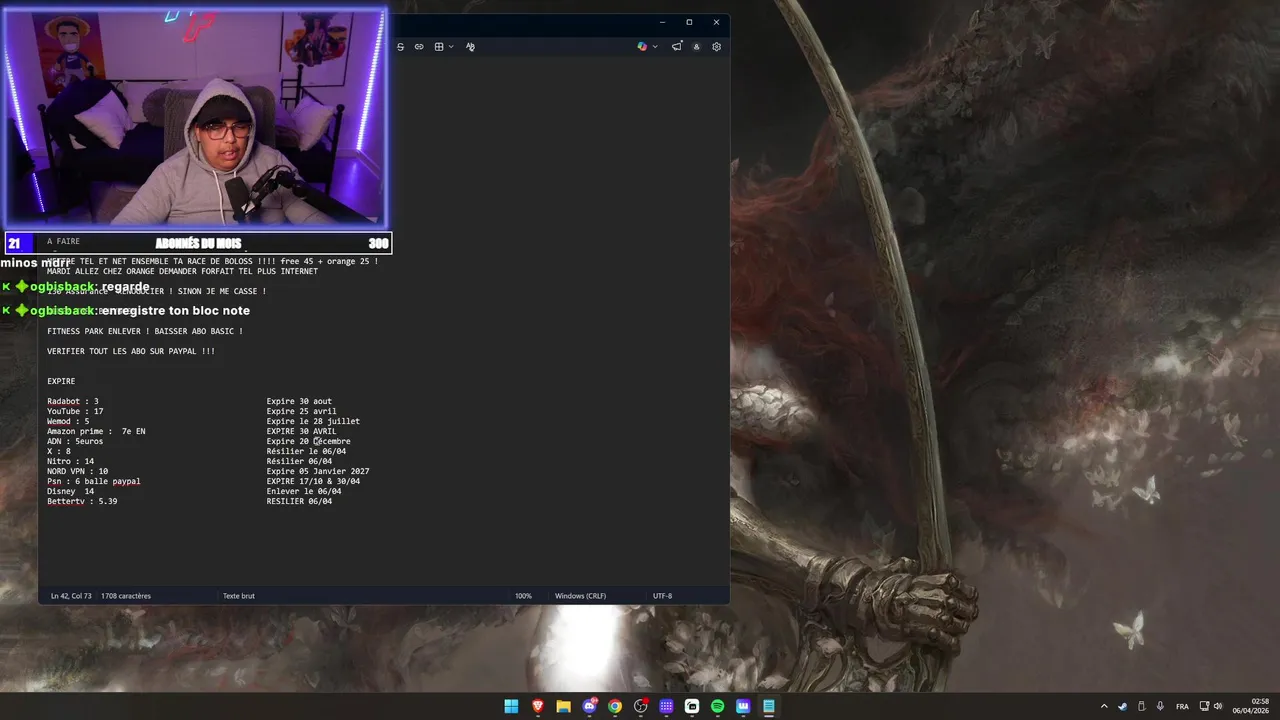Open Notepad settings gear
1280x720 pixels.
click(716, 47)
